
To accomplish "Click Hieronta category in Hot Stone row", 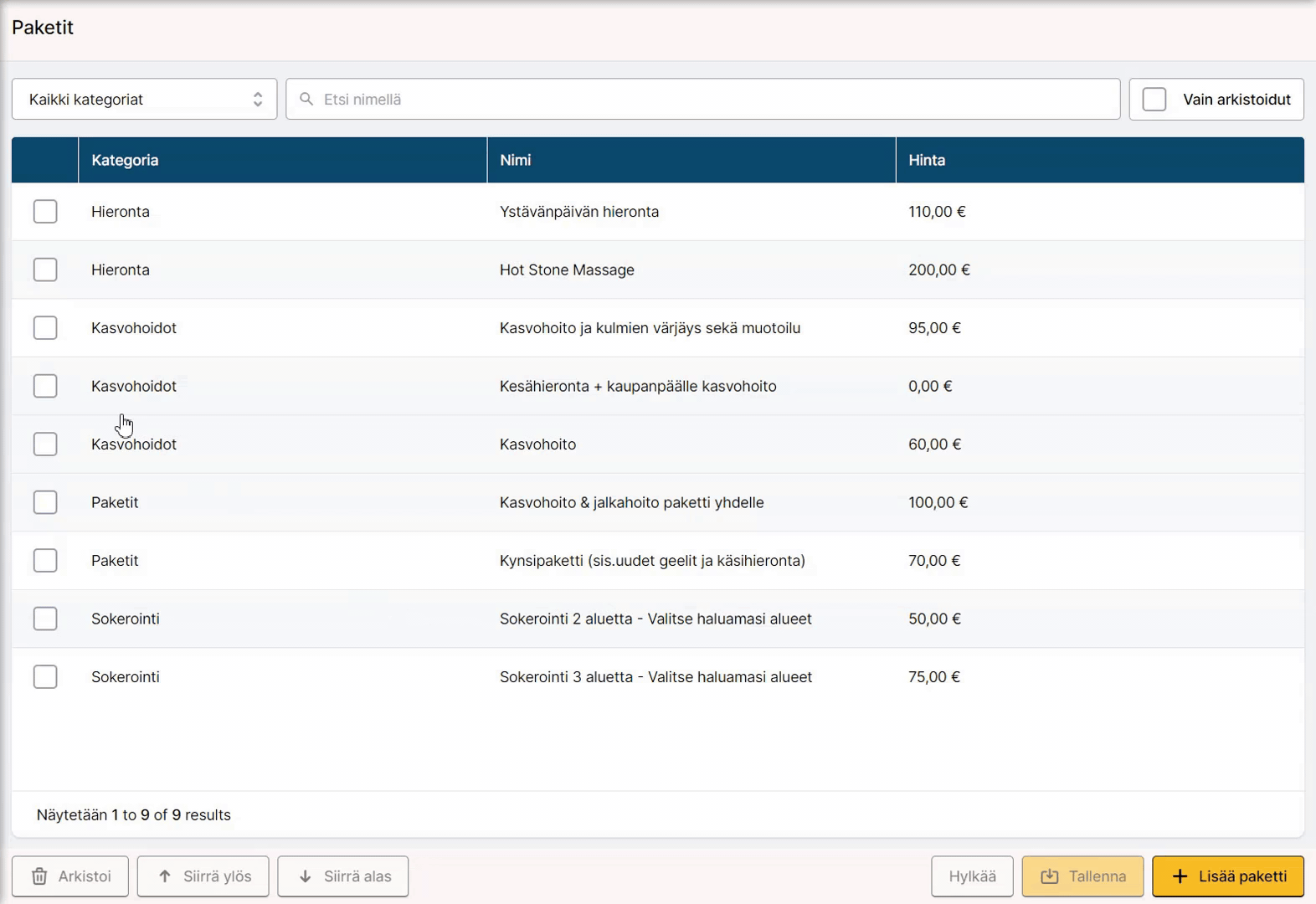I will click(121, 270).
